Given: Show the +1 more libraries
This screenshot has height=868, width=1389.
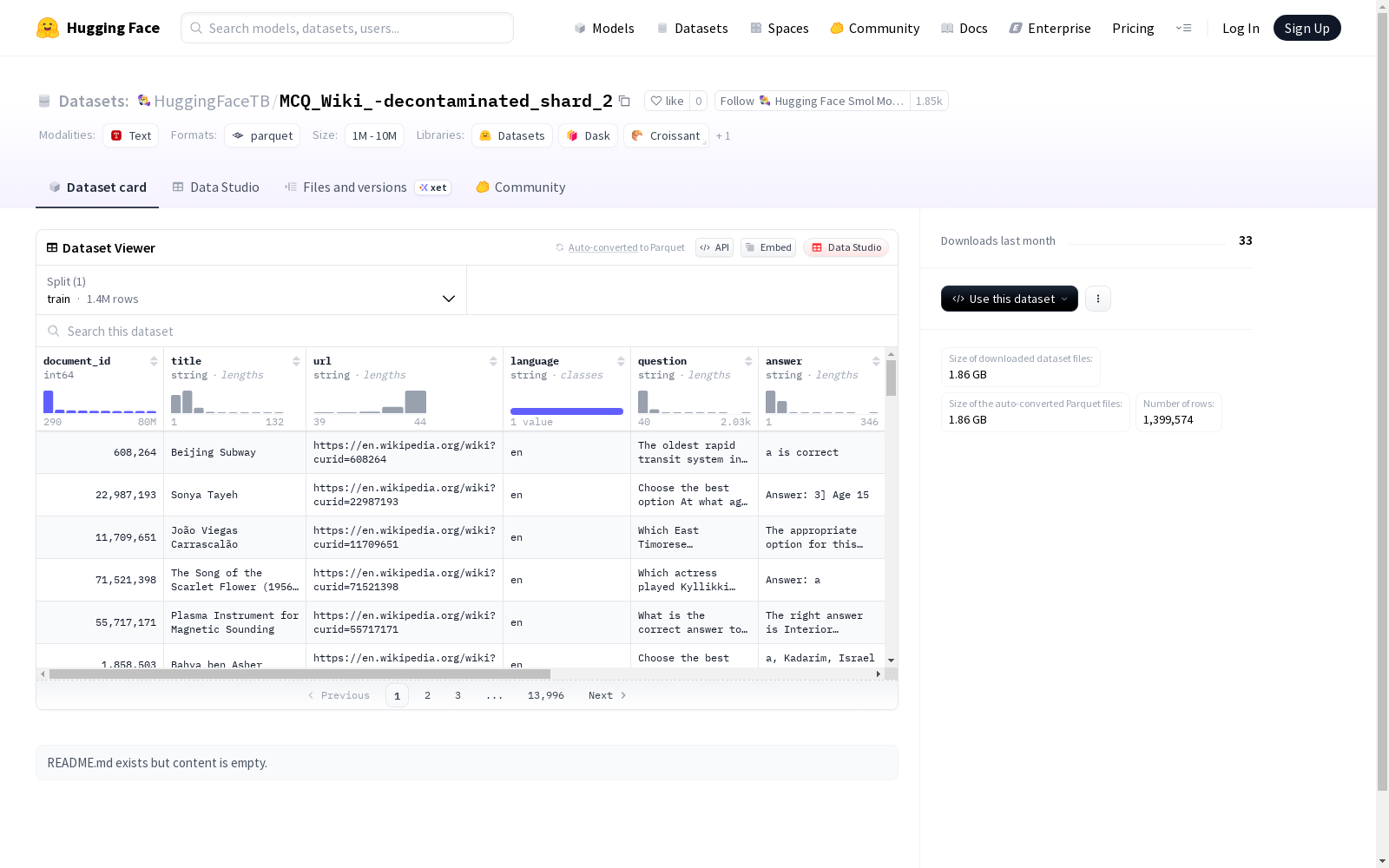Looking at the screenshot, I should tap(723, 135).
